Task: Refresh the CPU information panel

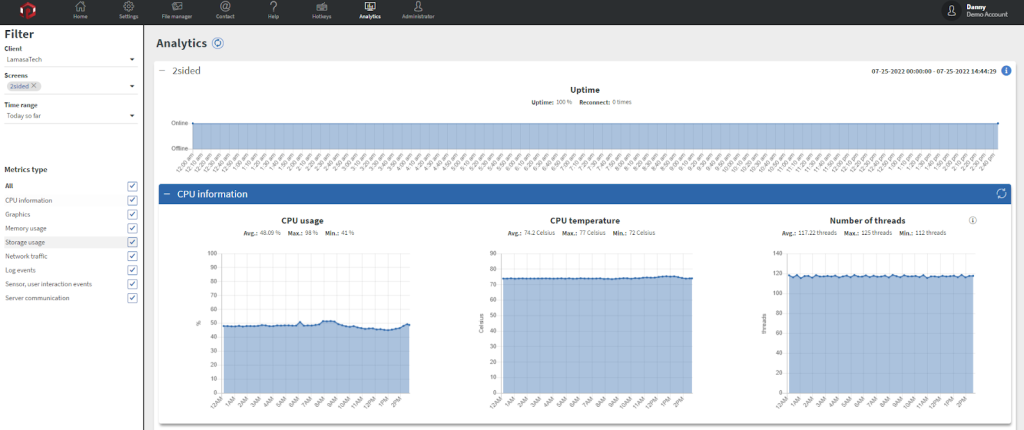Action: (1001, 193)
